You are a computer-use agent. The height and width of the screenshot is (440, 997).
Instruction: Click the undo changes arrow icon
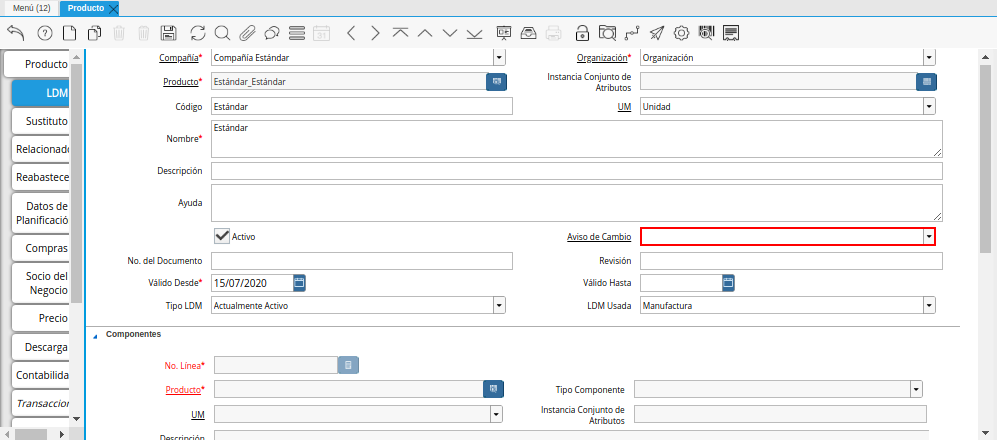click(x=16, y=33)
